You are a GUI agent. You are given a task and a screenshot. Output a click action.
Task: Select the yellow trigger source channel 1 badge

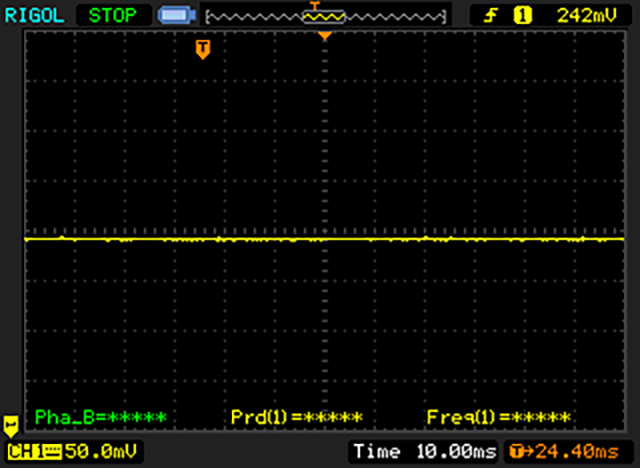coord(521,15)
